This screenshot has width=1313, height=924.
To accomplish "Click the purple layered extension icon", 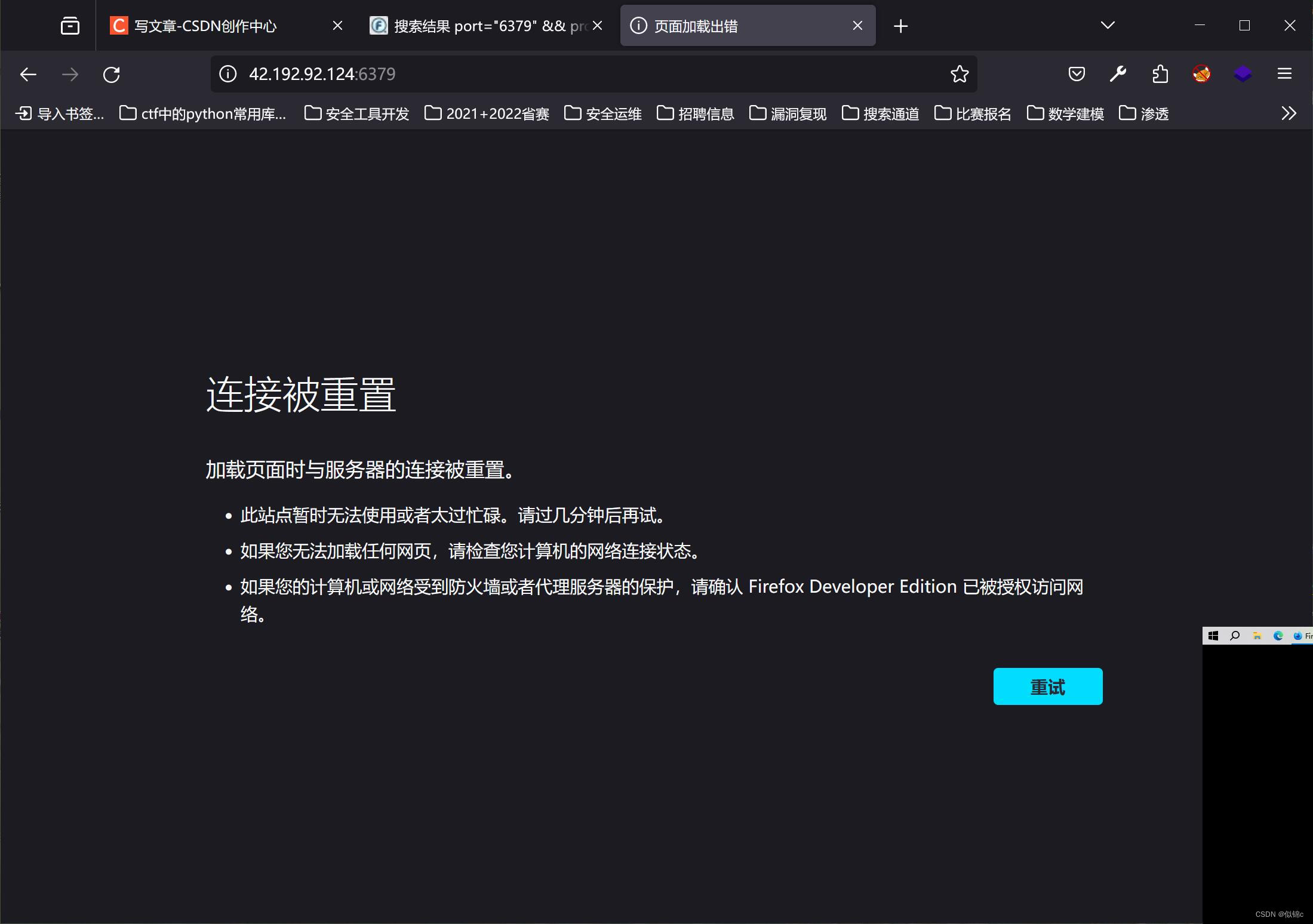I will [1243, 74].
